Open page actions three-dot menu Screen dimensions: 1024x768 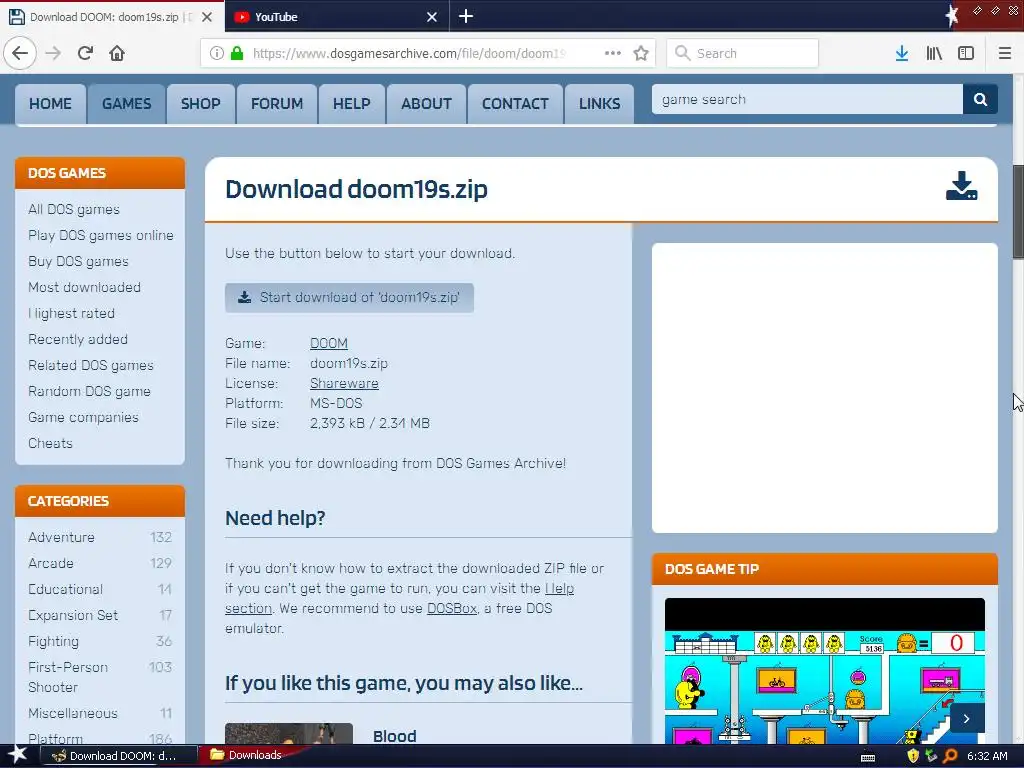pos(613,54)
